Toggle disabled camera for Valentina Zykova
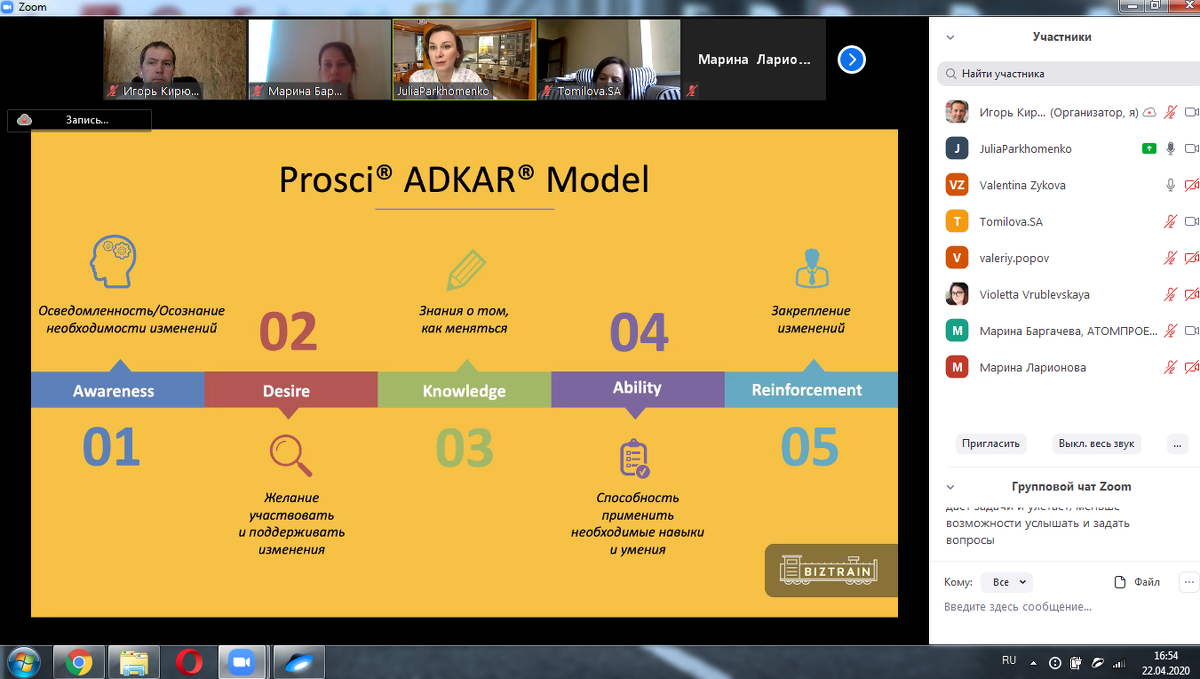Screen dimensions: 1200x679 pyautogui.click(x=1191, y=185)
